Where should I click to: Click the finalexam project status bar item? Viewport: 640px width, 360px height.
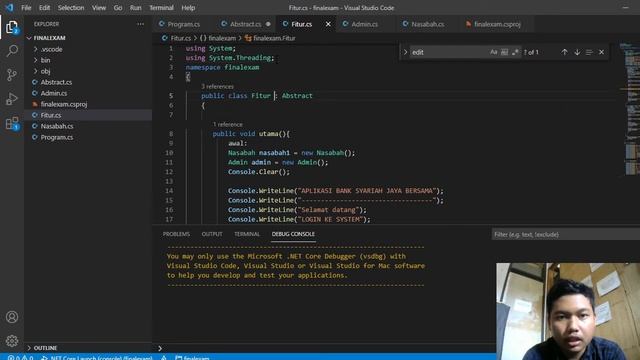coord(193,358)
